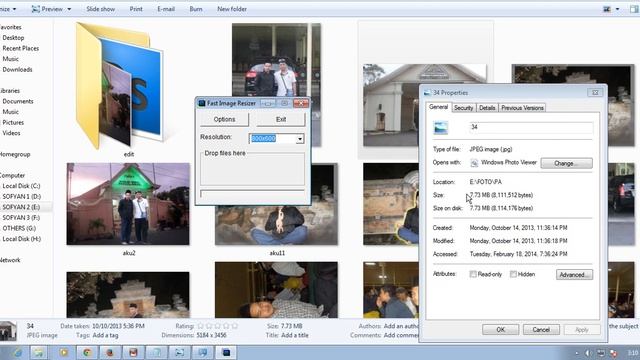
Task: Open Videos library in the sidebar
Action: [x=11, y=133]
